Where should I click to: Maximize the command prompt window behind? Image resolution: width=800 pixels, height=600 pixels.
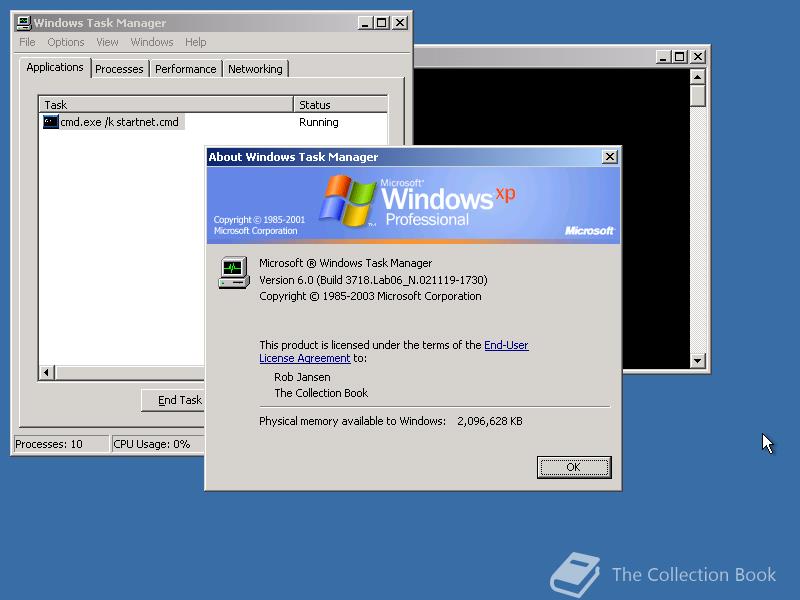[680, 57]
